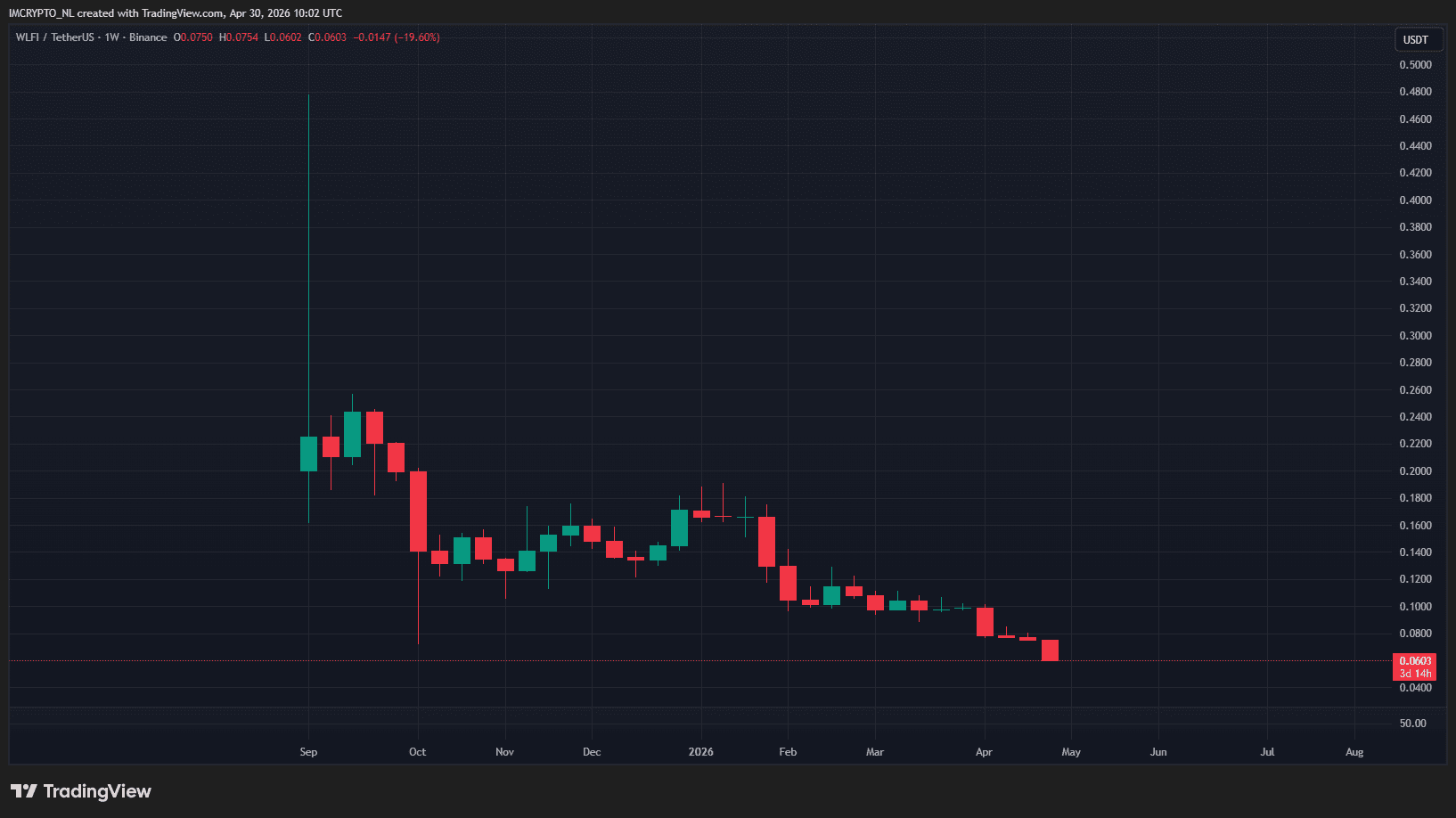Viewport: 1456px width, 818px height.
Task: Click the Binance exchange label
Action: [148, 37]
